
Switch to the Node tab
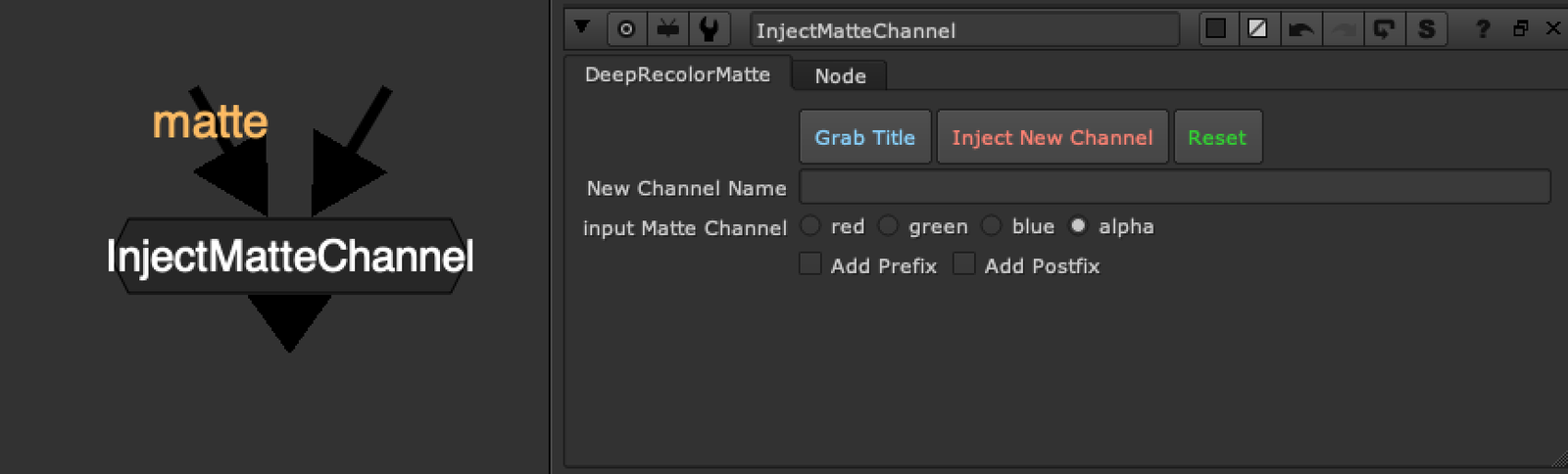(840, 75)
